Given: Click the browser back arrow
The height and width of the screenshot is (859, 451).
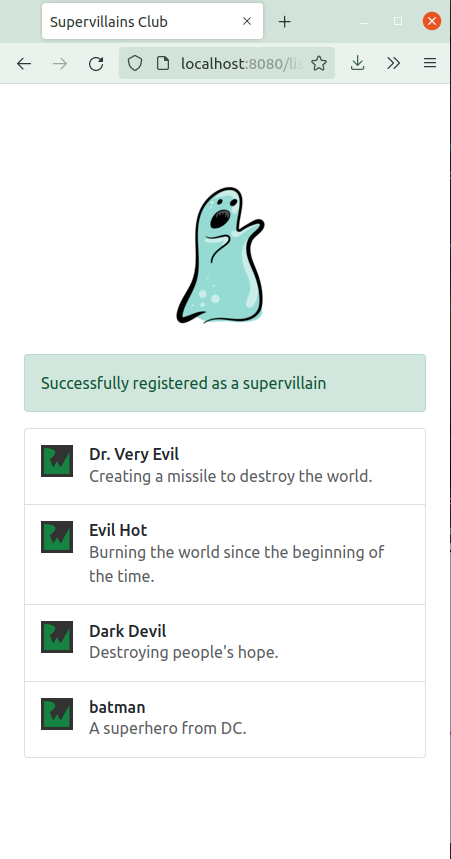Looking at the screenshot, I should [24, 64].
